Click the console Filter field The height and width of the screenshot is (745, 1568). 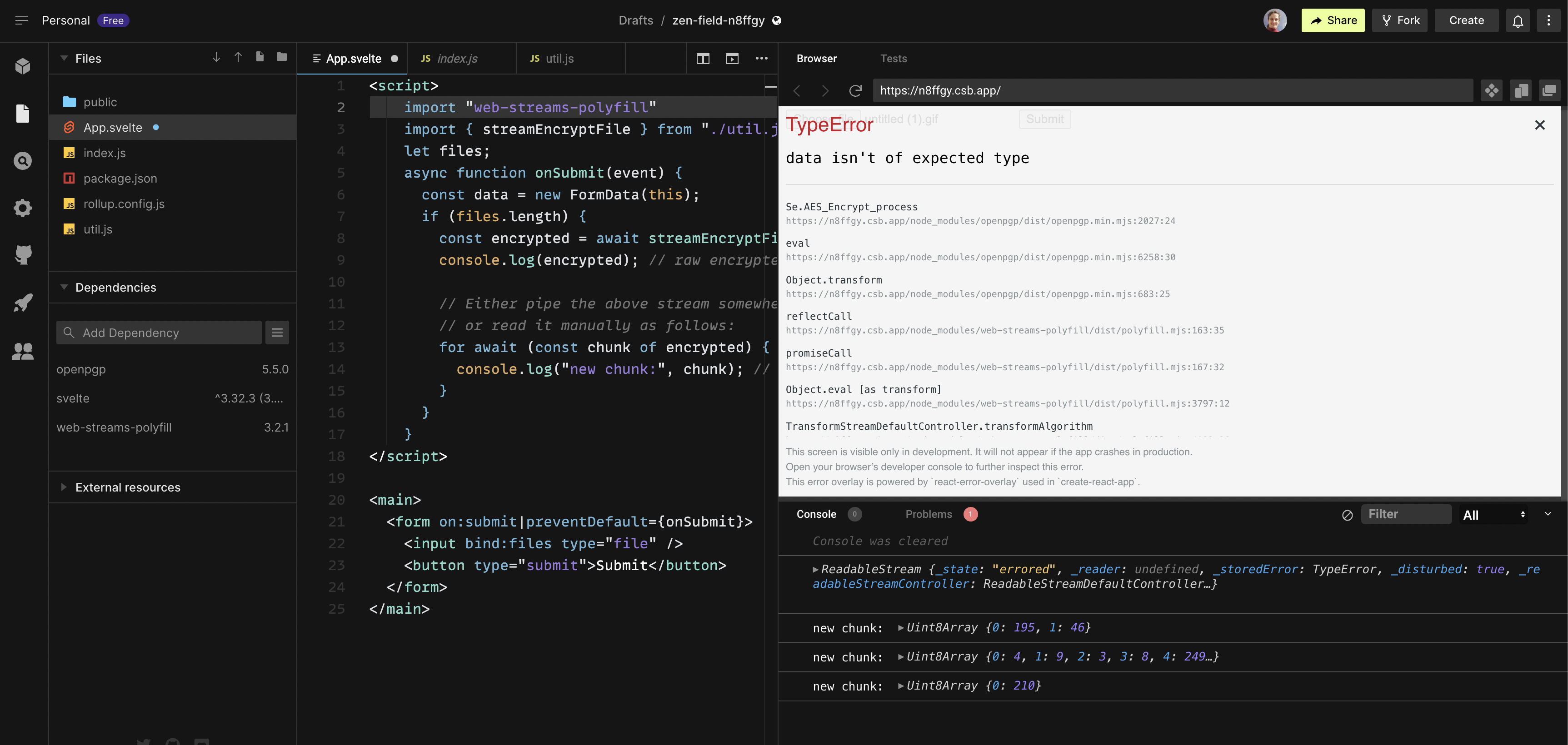coord(1406,515)
